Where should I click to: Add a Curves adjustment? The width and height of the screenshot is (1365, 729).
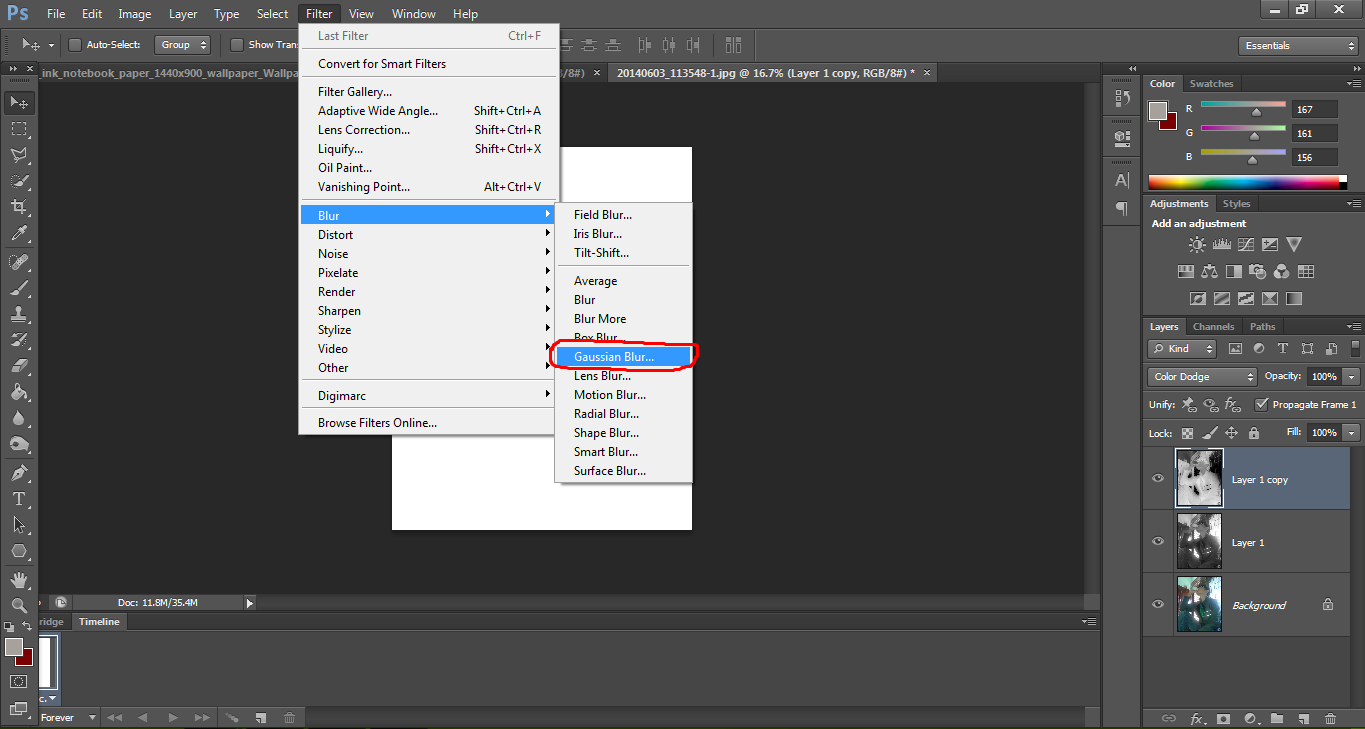1245,244
